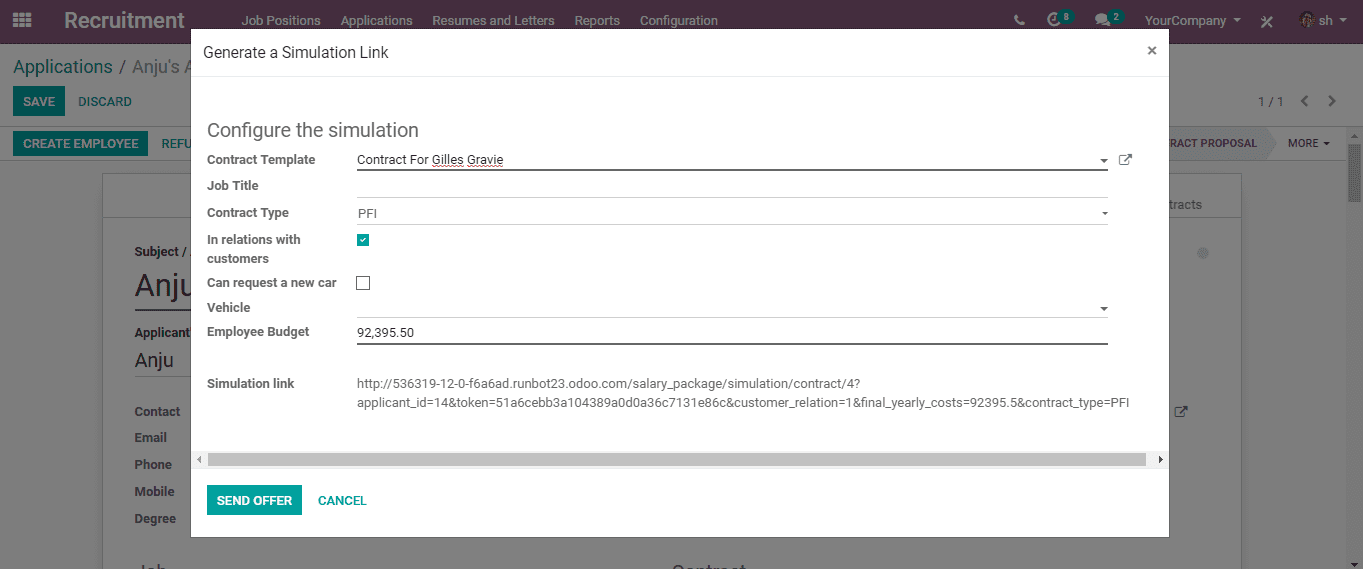Go to next record arrow

[x=1332, y=101]
